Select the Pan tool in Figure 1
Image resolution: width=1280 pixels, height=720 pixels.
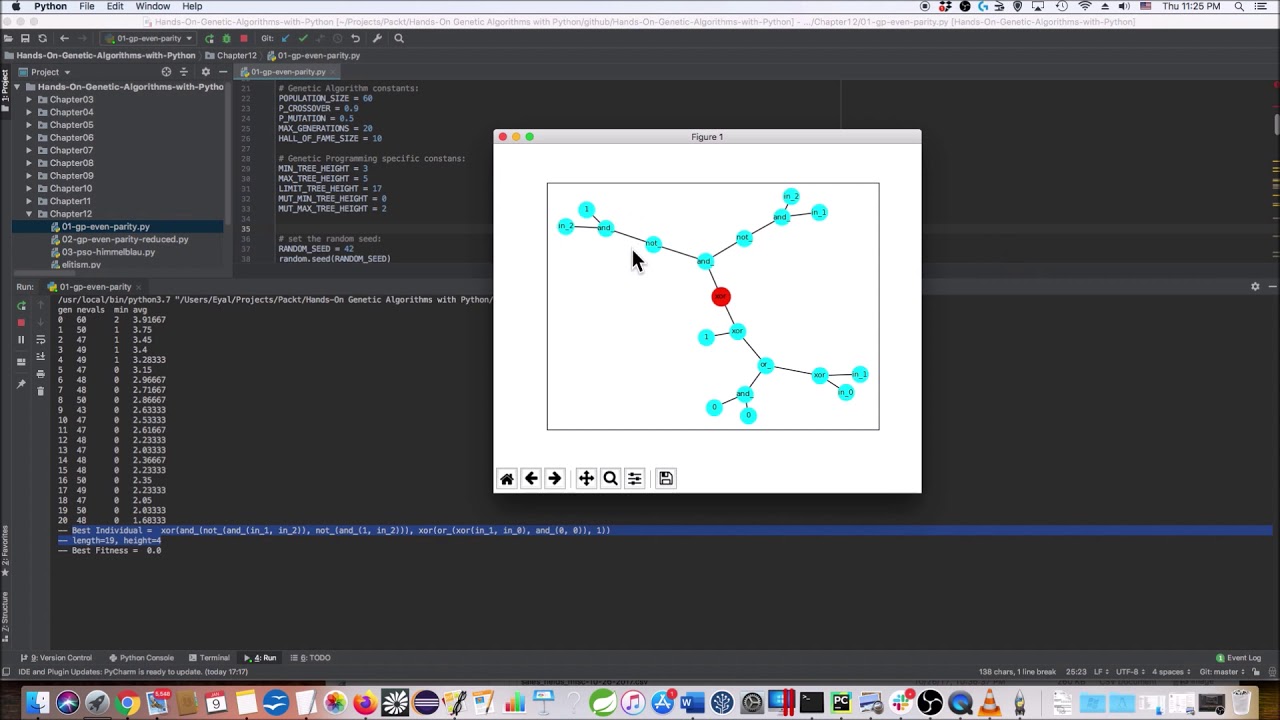coord(586,479)
